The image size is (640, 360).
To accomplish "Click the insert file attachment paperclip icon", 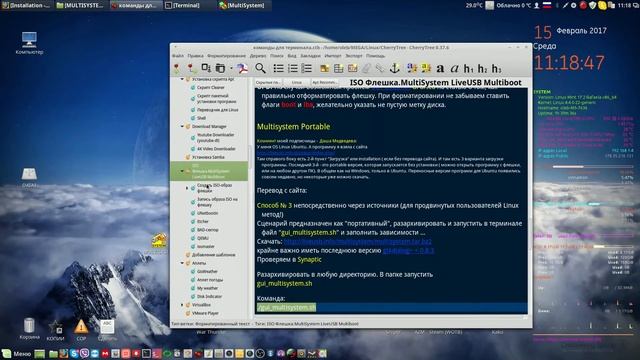I will click(367, 68).
